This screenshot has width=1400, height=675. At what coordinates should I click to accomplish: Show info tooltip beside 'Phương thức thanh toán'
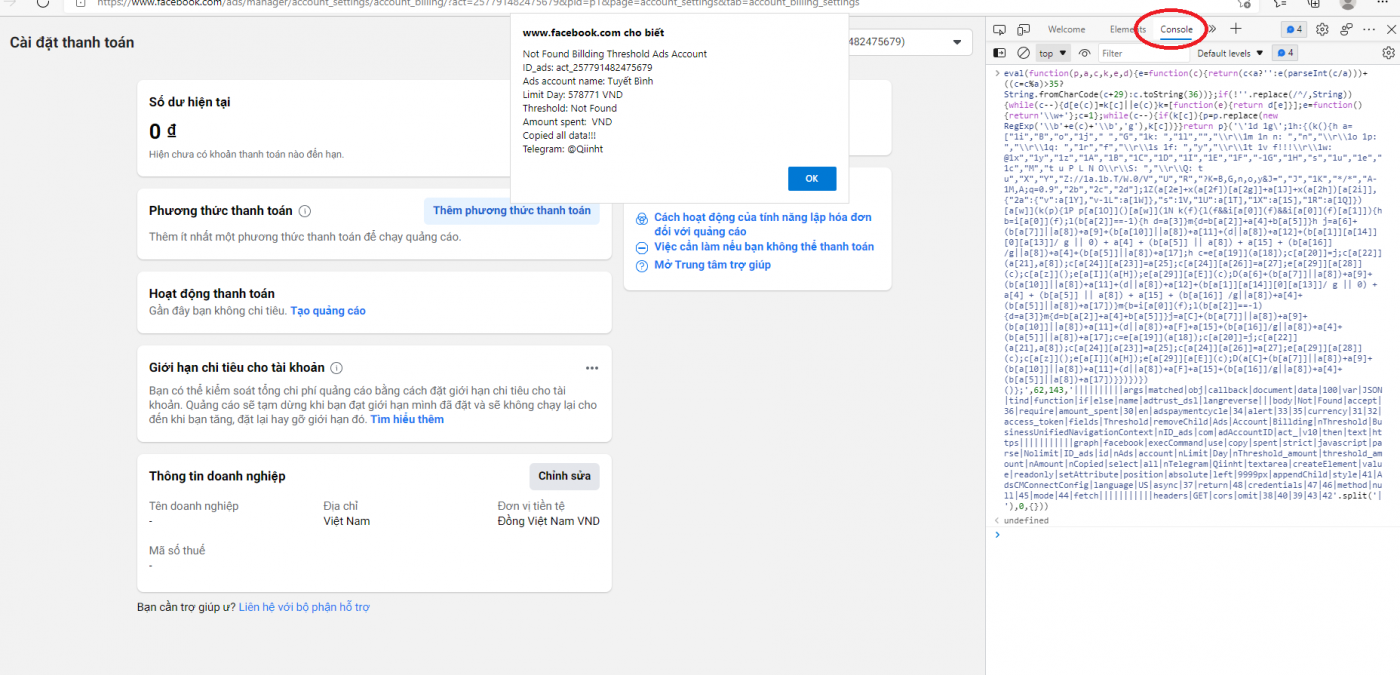point(305,211)
